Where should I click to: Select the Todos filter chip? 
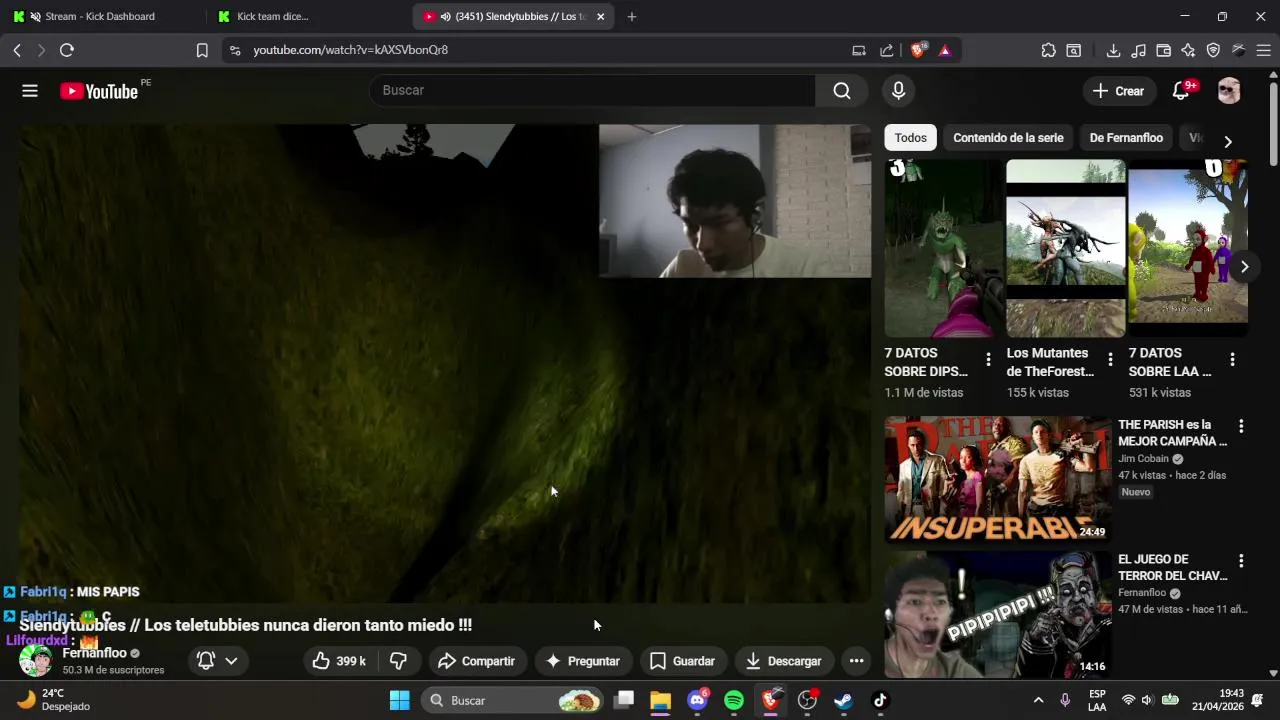pyautogui.click(x=910, y=138)
